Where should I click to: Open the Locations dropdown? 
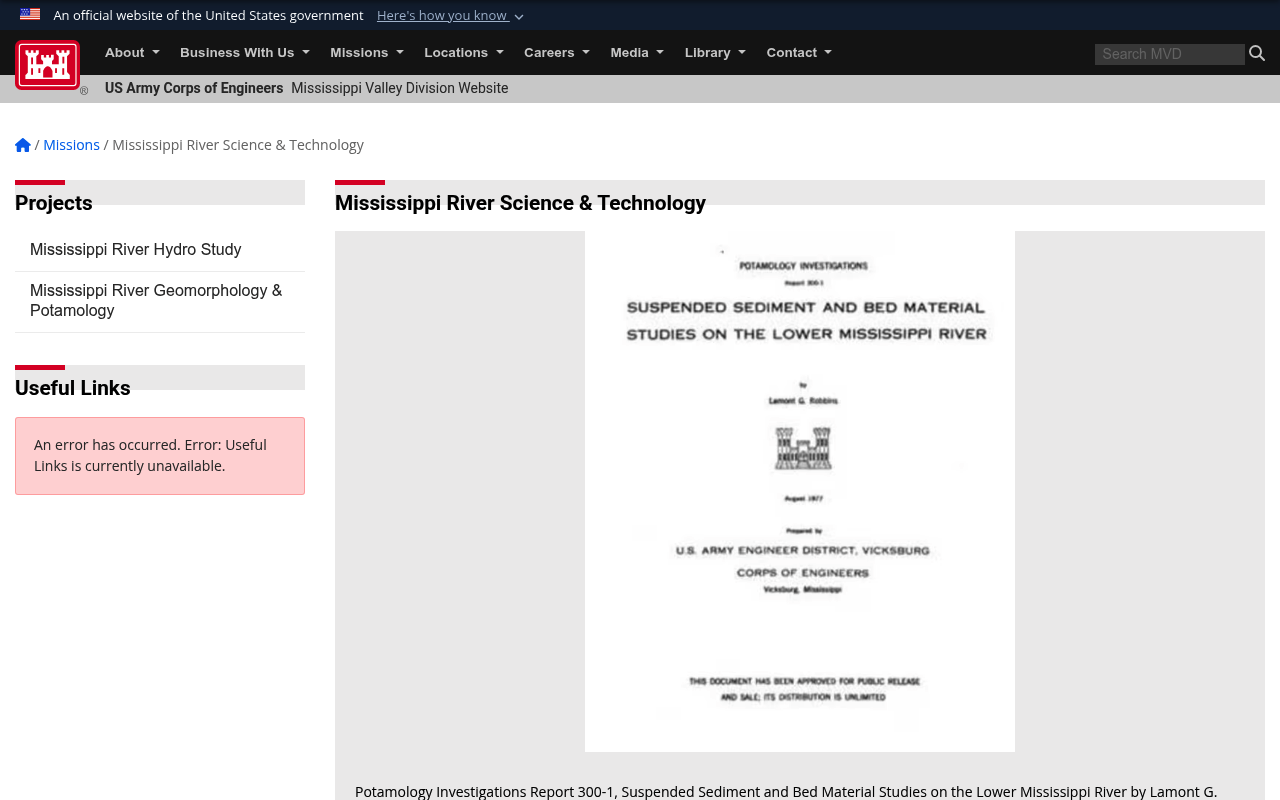[464, 52]
